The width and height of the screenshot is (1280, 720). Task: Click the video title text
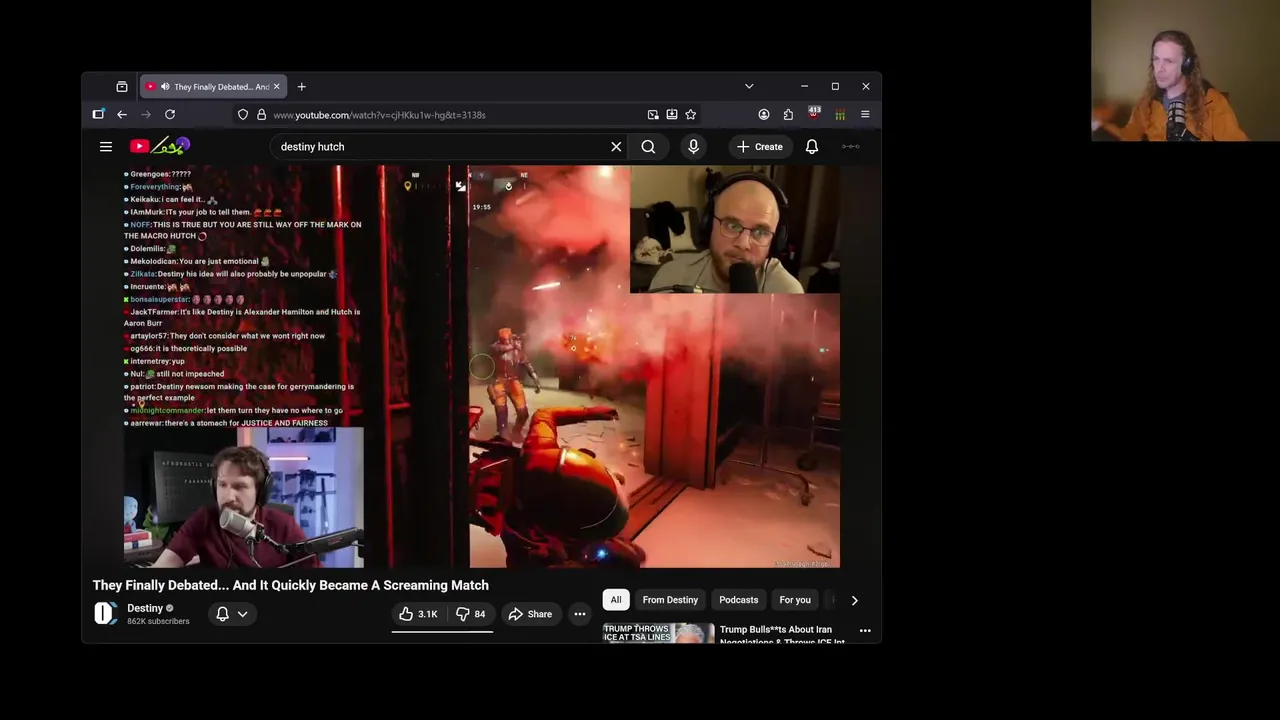coord(291,585)
